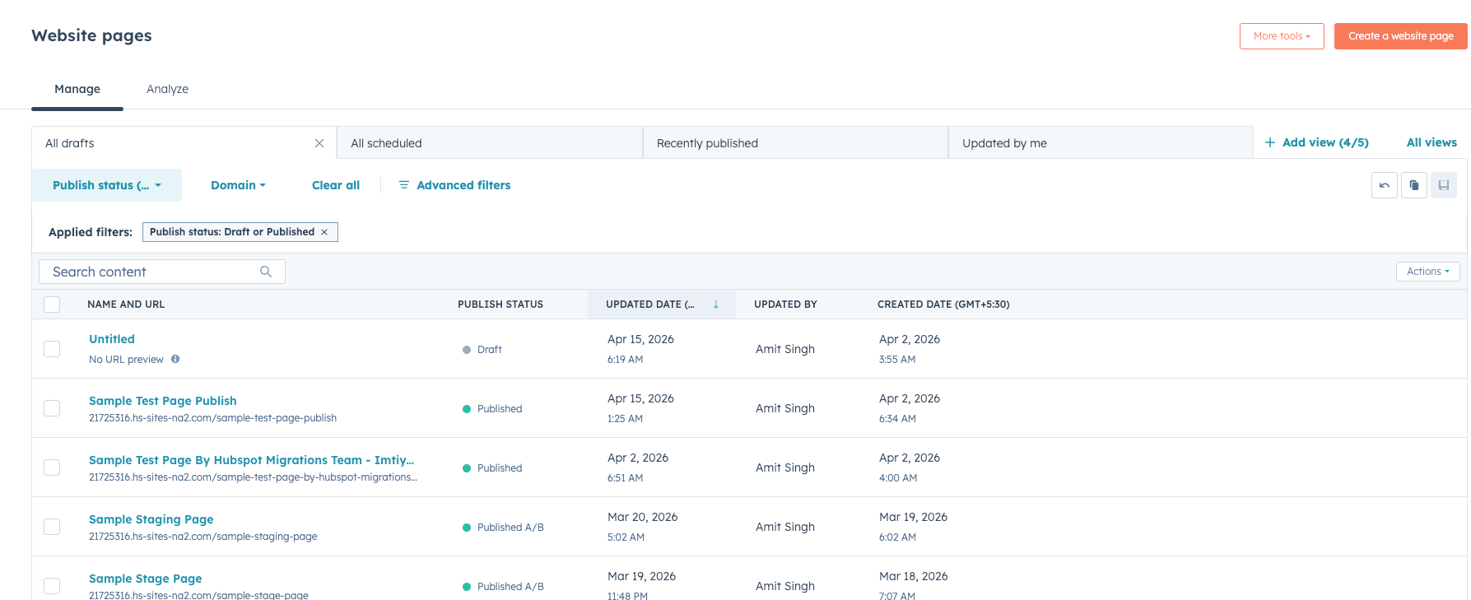Switch to the Analyze tab
This screenshot has width=1471, height=600.
[167, 89]
